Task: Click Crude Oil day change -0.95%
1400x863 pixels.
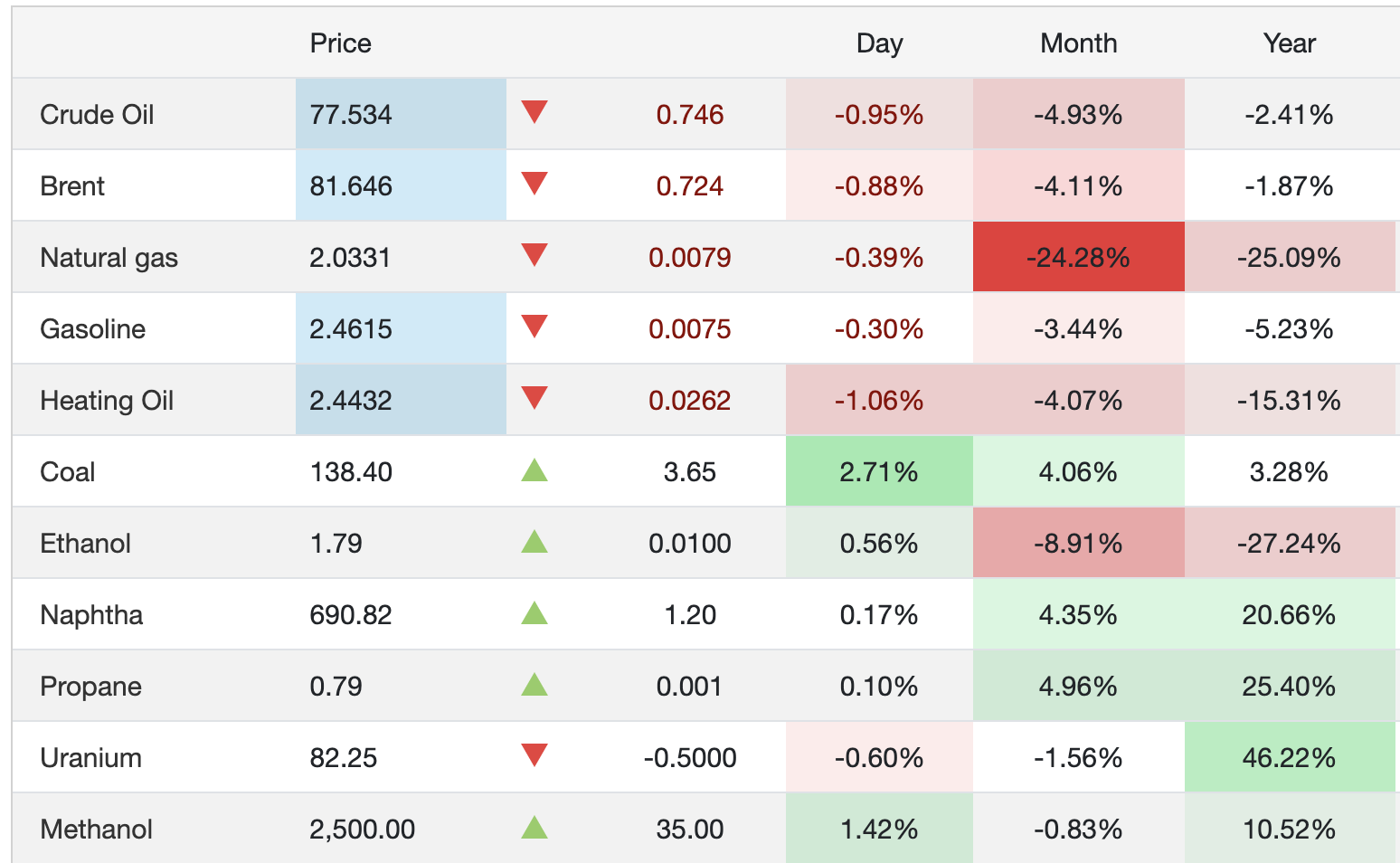Action: click(879, 115)
